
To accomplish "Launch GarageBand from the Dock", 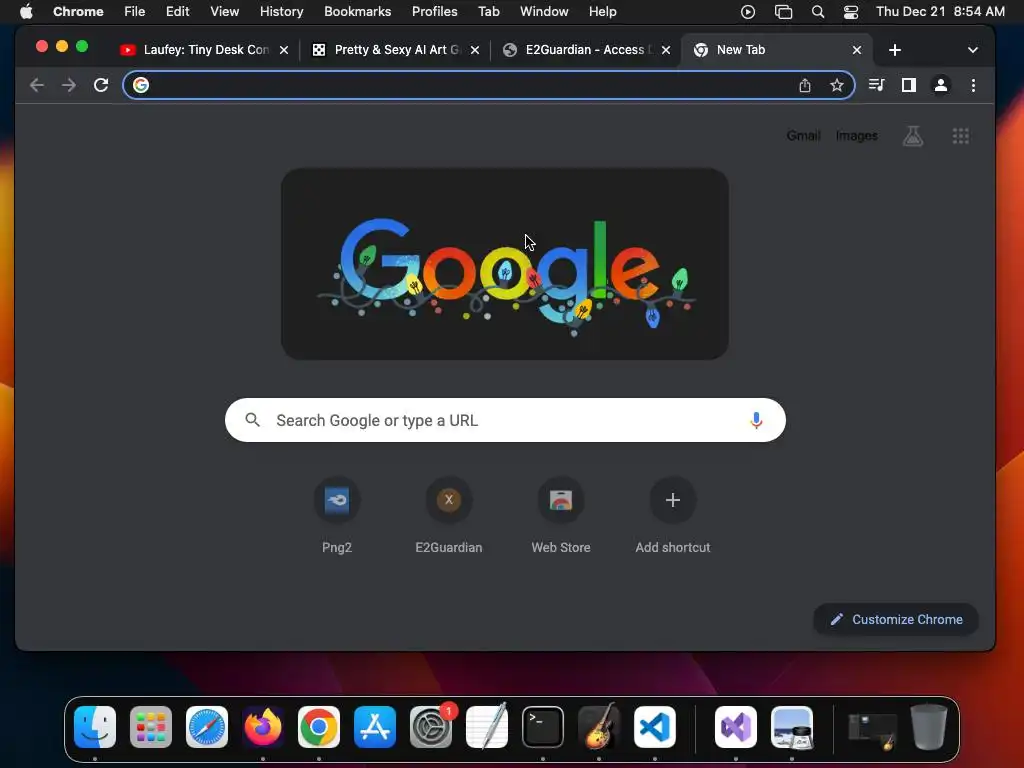I will click(x=599, y=727).
